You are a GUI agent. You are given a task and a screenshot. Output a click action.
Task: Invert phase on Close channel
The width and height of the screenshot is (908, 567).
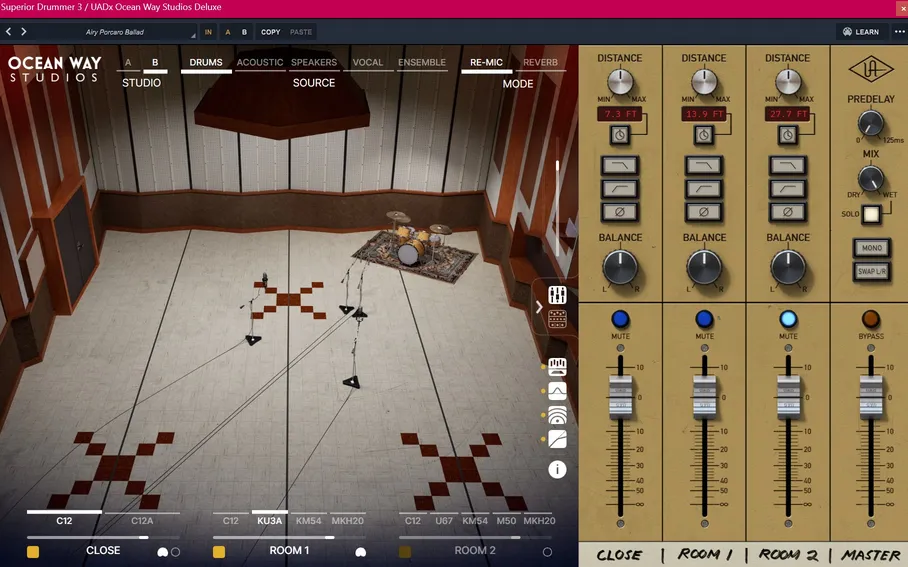coord(620,212)
